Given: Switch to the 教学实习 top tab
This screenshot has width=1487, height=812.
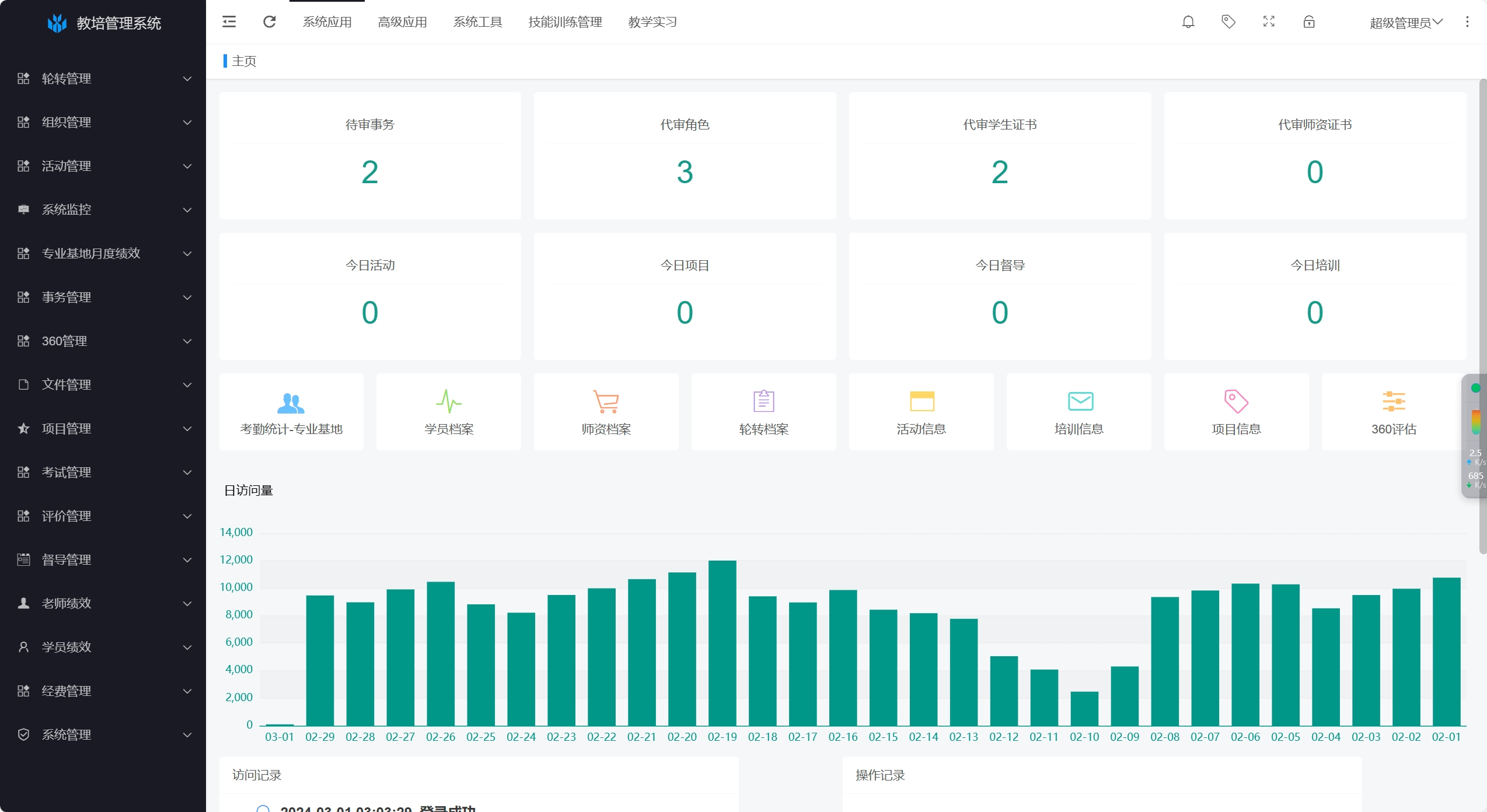Looking at the screenshot, I should 652,22.
